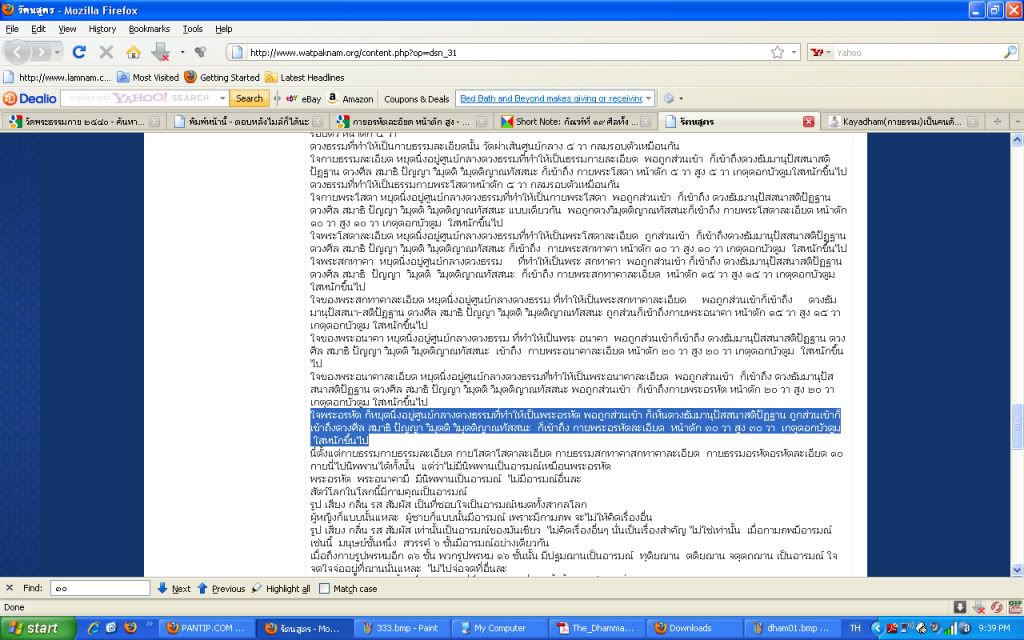
Task: Open the View menu
Action: tap(67, 29)
